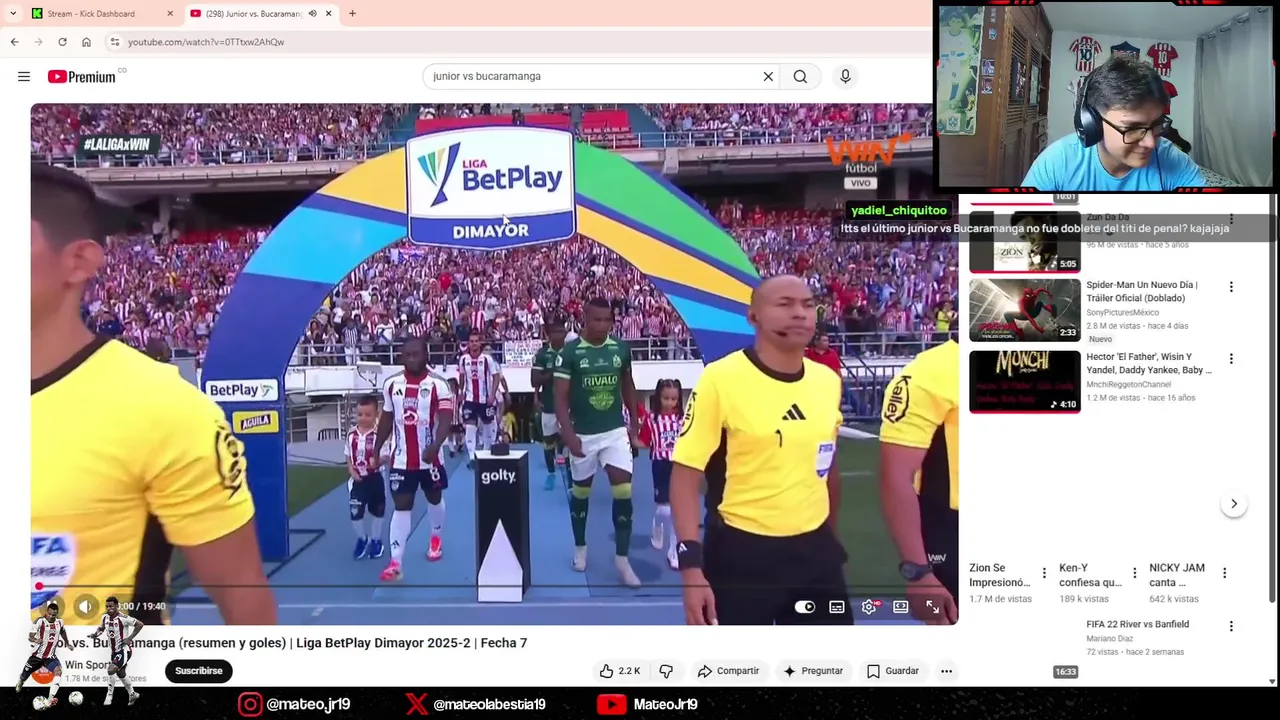Open the Monchi 4:10 video thumbnail
The height and width of the screenshot is (720, 1280).
[x=1024, y=381]
